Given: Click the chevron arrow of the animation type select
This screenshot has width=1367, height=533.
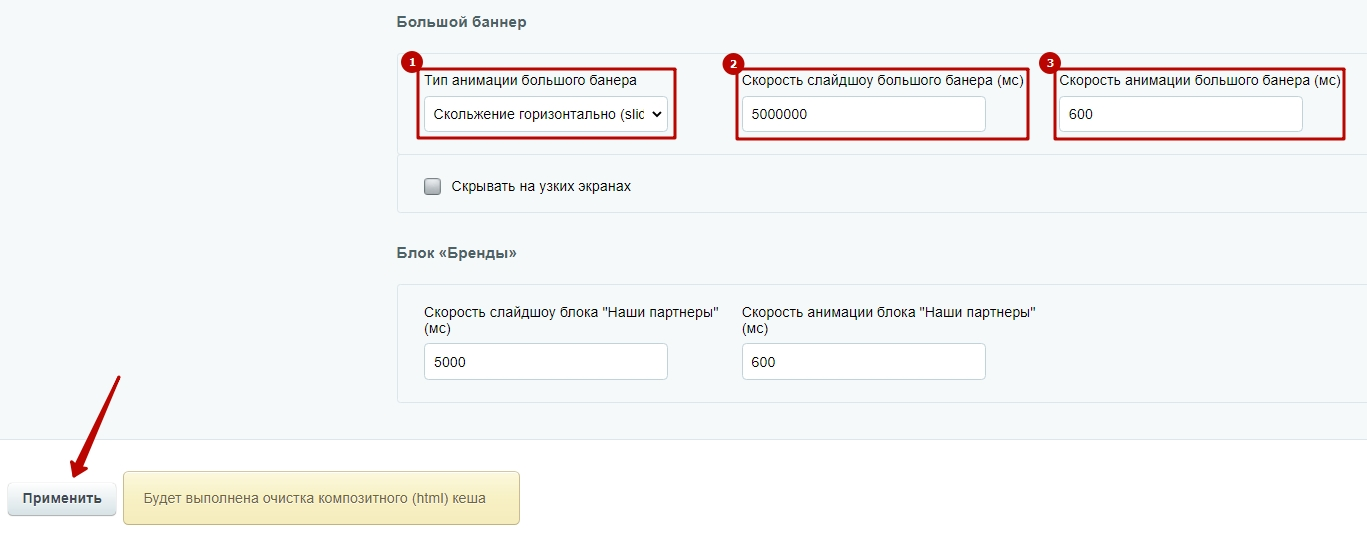Looking at the screenshot, I should tap(657, 114).
